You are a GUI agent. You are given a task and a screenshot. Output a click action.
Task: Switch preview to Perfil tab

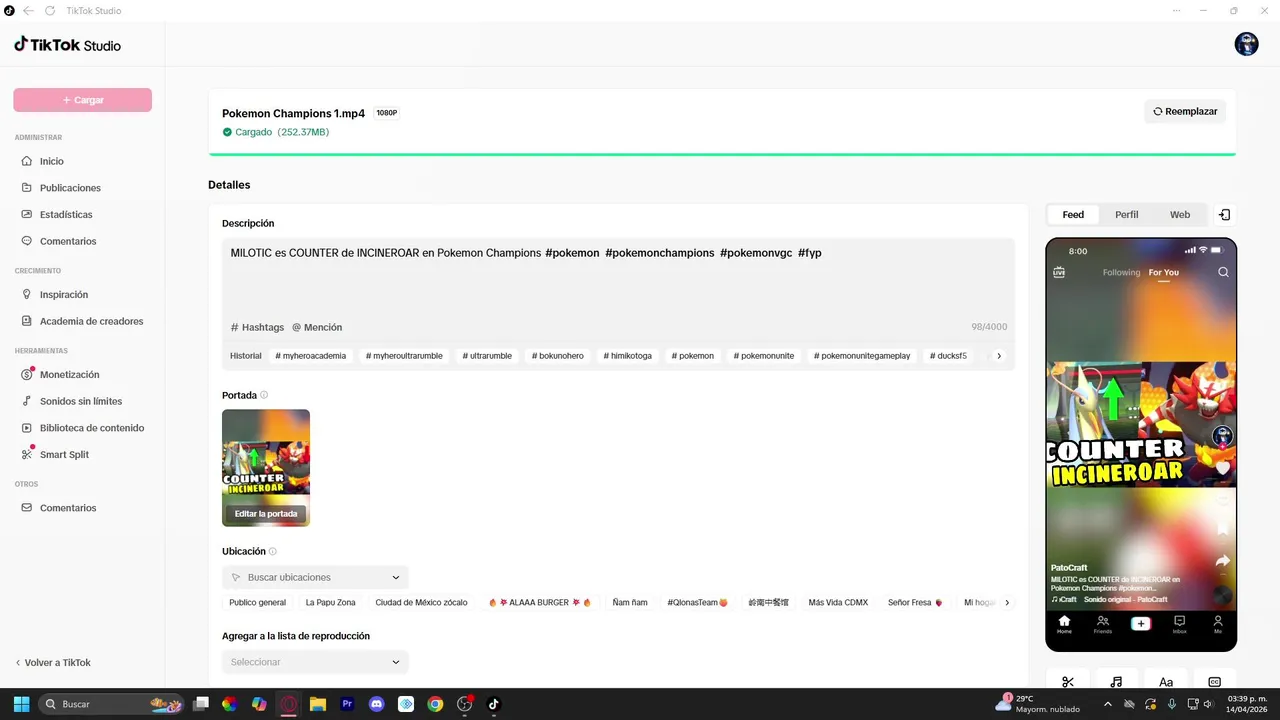tap(1127, 215)
